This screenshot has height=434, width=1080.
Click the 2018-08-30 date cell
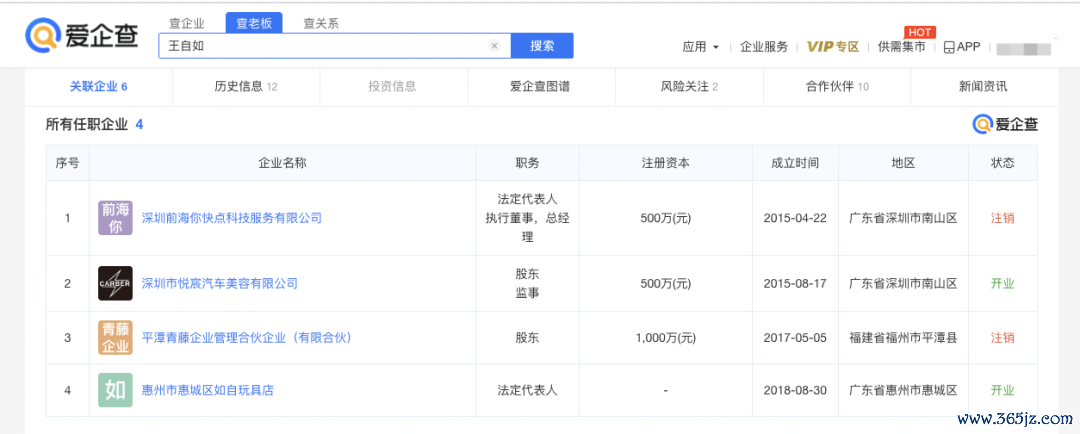[795, 390]
